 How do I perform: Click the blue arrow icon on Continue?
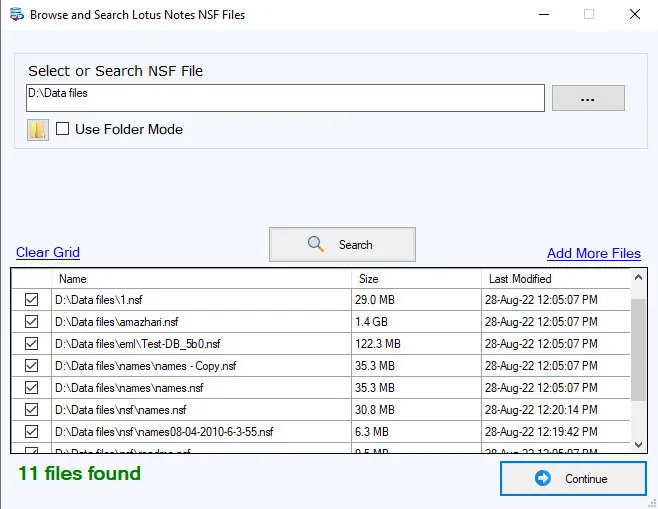[x=543, y=478]
